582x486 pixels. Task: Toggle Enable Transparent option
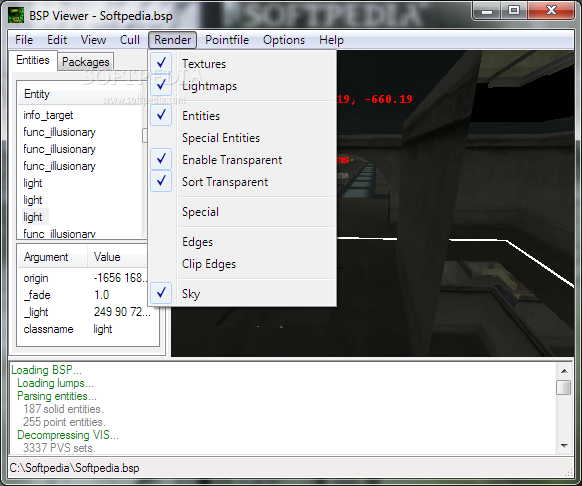(242, 160)
